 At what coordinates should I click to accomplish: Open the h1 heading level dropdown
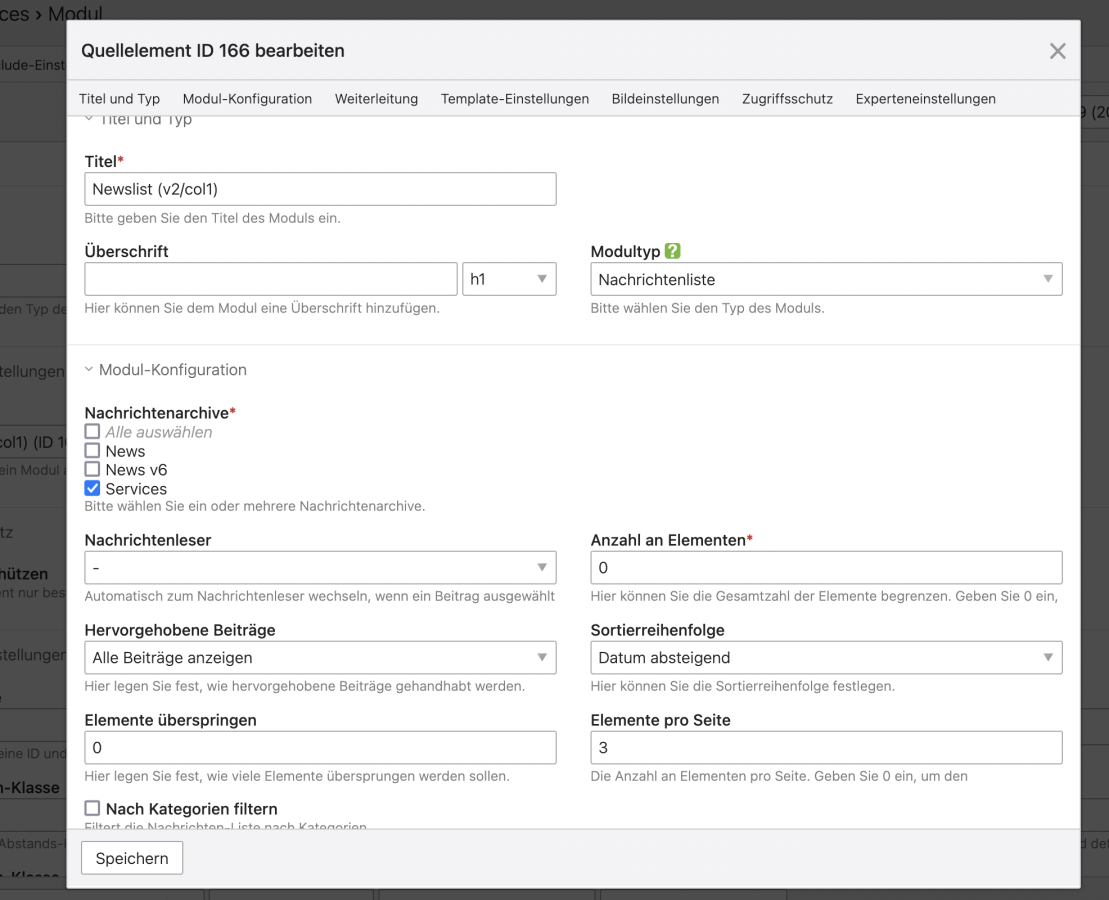point(509,279)
